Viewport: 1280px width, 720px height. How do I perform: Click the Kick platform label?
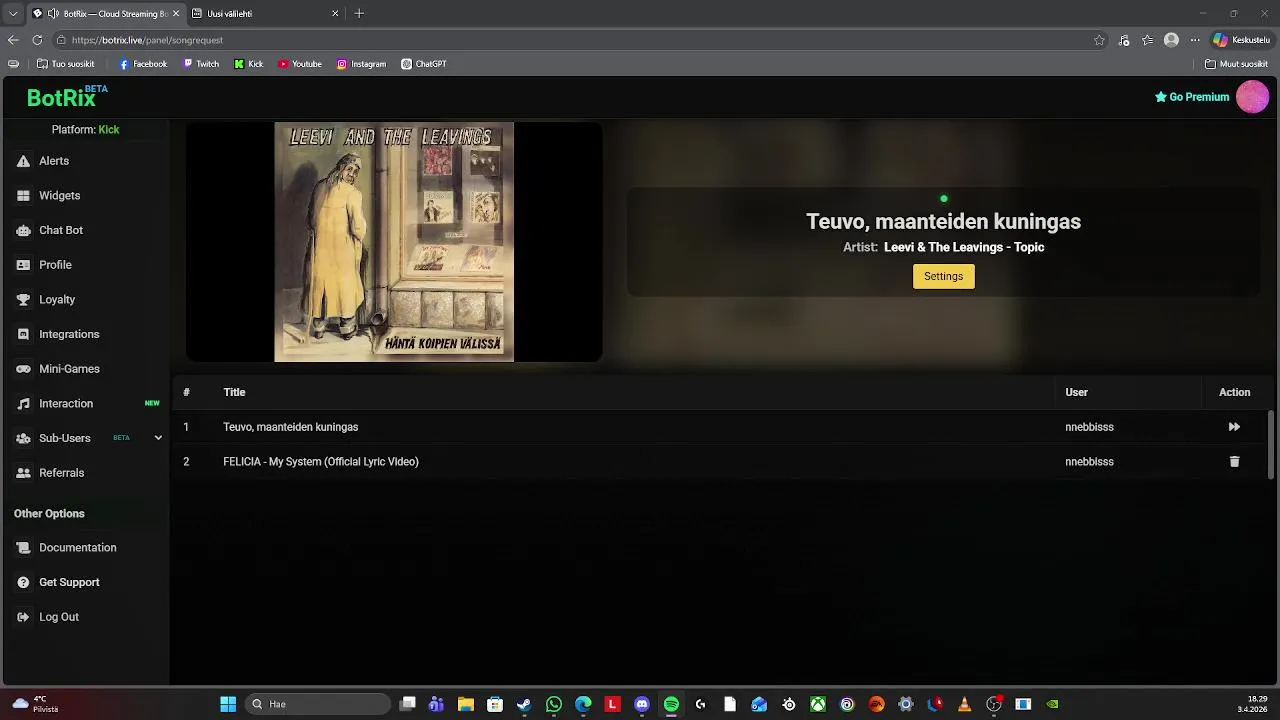(x=108, y=130)
